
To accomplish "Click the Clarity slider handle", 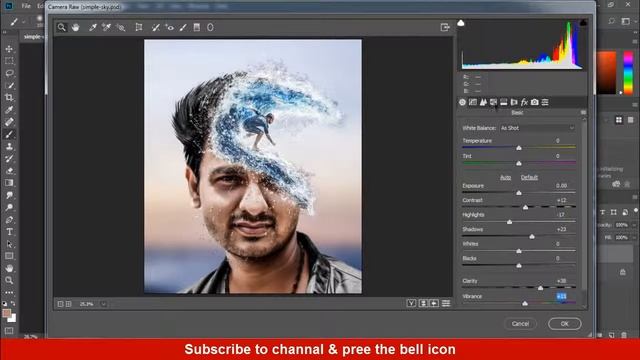I will tap(540, 288).
